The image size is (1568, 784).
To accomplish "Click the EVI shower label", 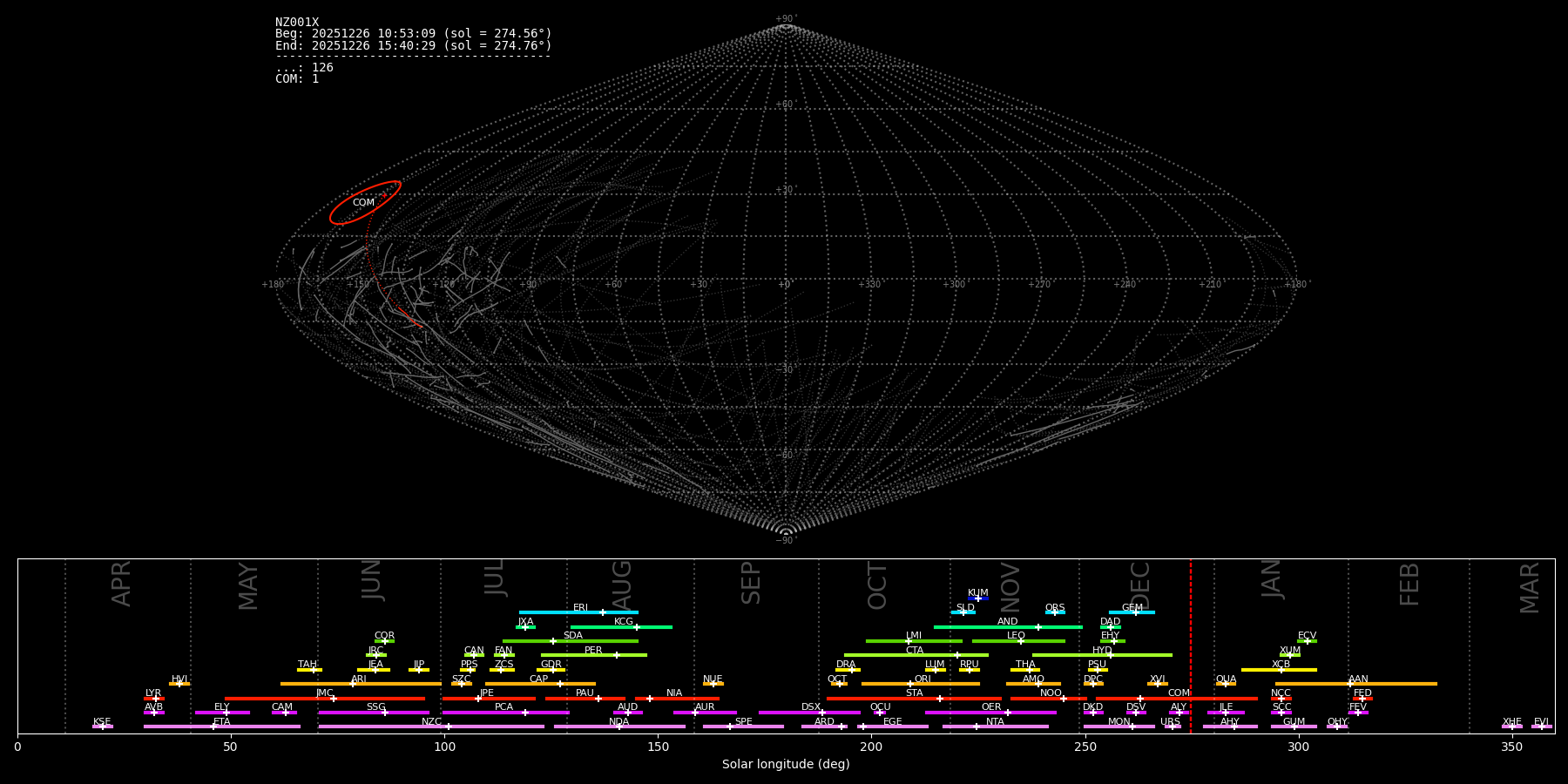I will (1541, 722).
